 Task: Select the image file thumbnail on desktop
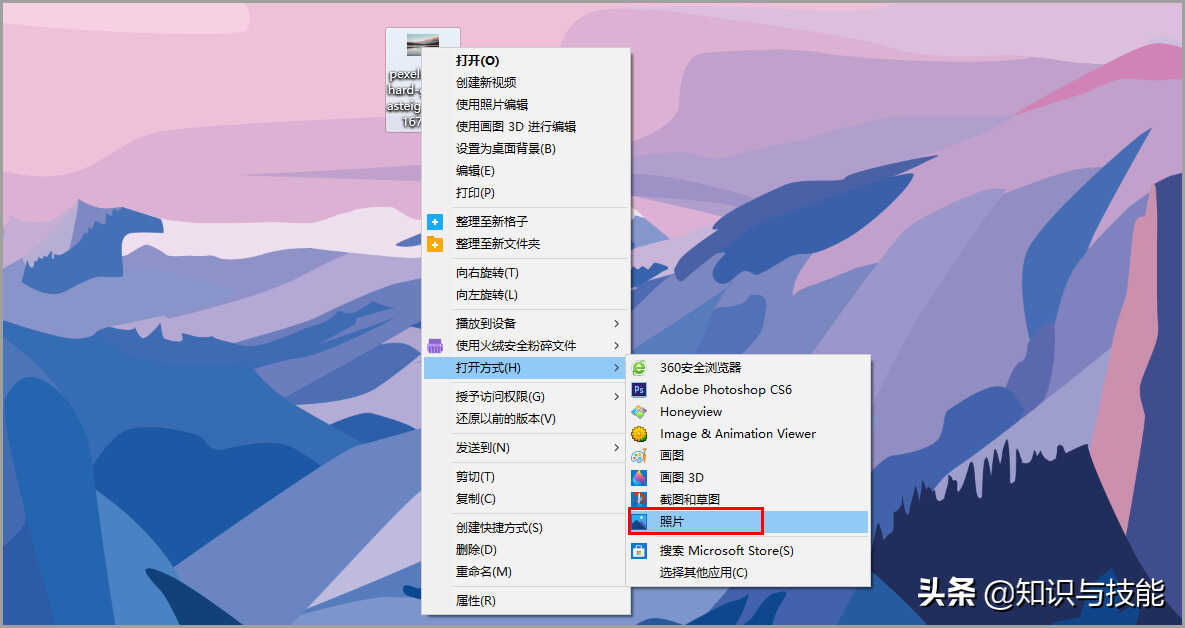pyautogui.click(x=422, y=44)
